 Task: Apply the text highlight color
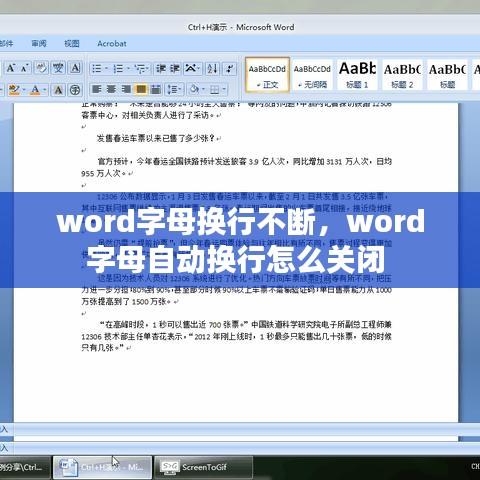[x=13, y=90]
